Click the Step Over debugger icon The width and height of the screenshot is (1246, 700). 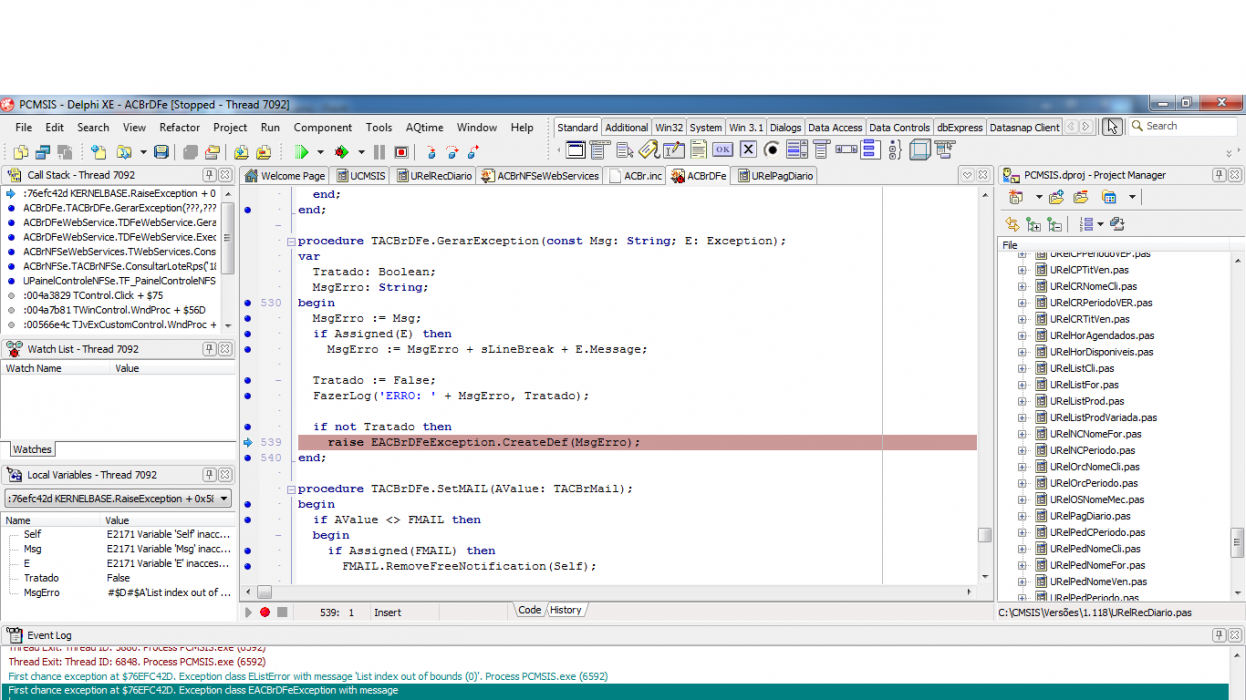(451, 152)
